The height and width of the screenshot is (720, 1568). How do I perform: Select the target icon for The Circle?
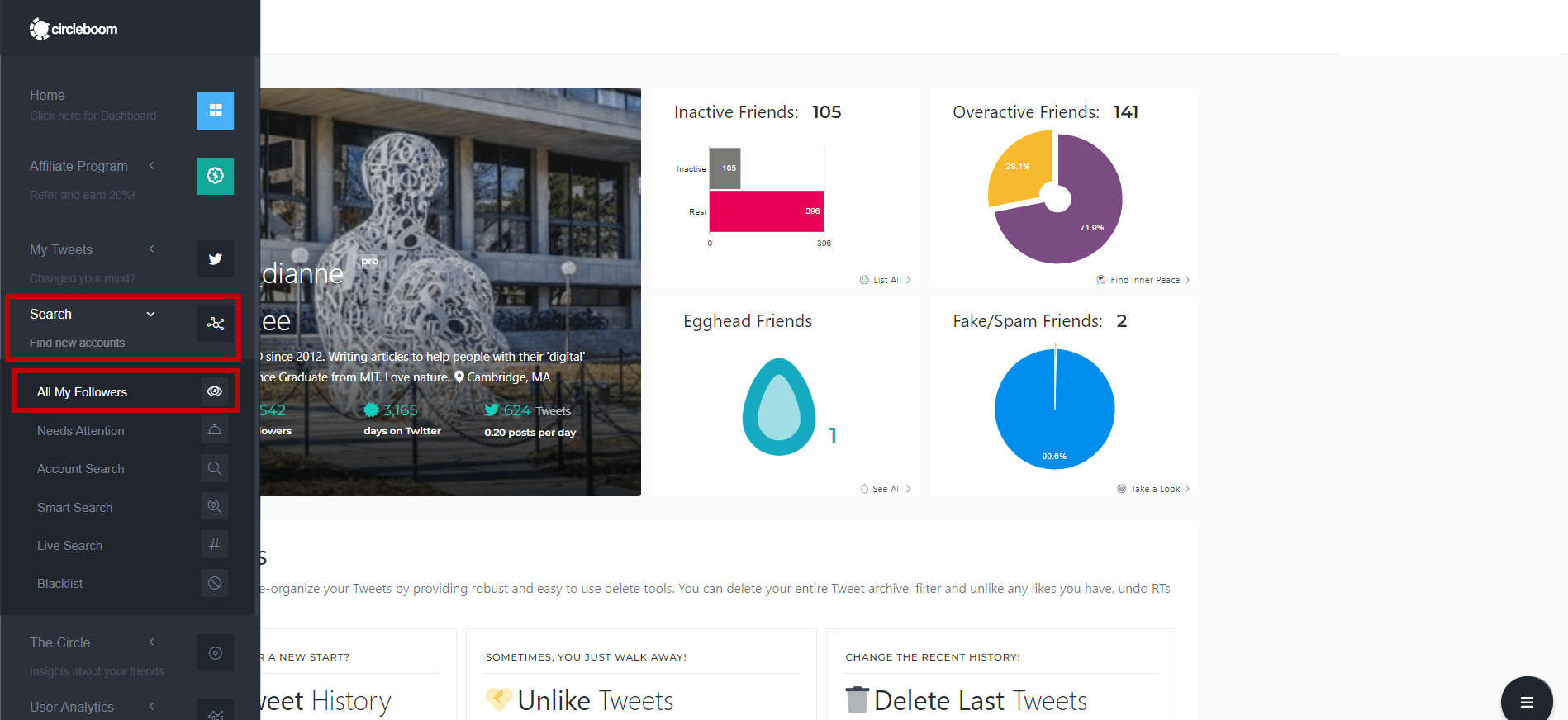[x=215, y=652]
